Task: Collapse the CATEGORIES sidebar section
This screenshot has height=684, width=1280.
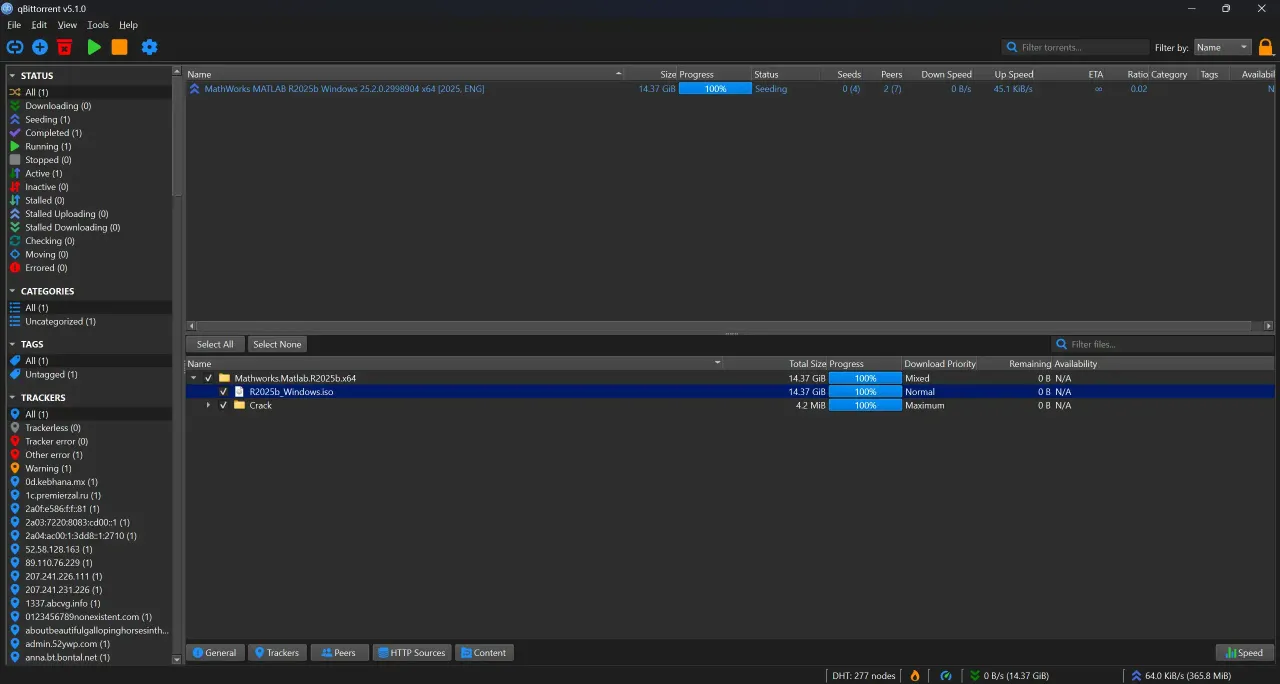Action: pos(12,291)
